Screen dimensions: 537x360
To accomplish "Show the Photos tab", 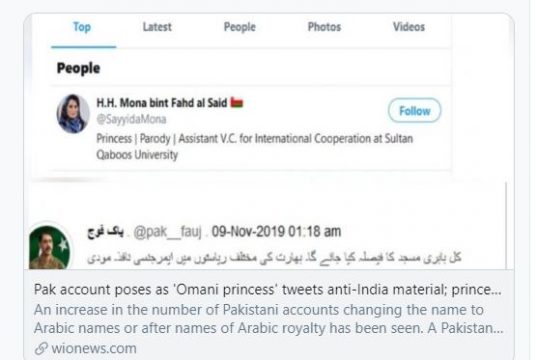I will pyautogui.click(x=324, y=27).
